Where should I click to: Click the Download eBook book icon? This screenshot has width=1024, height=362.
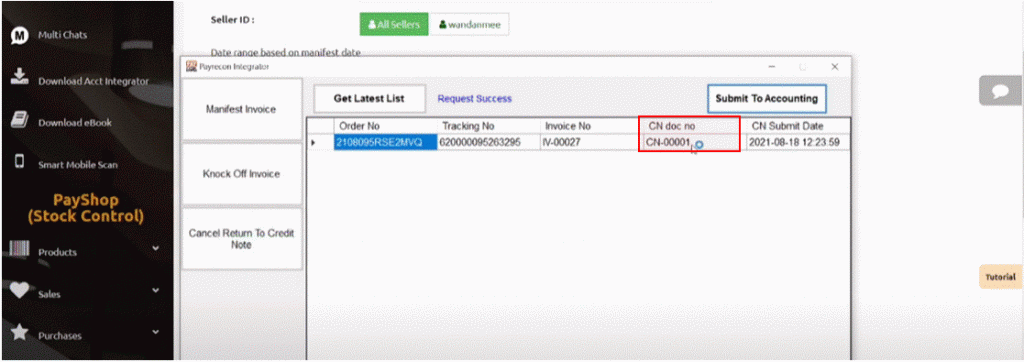click(x=20, y=120)
